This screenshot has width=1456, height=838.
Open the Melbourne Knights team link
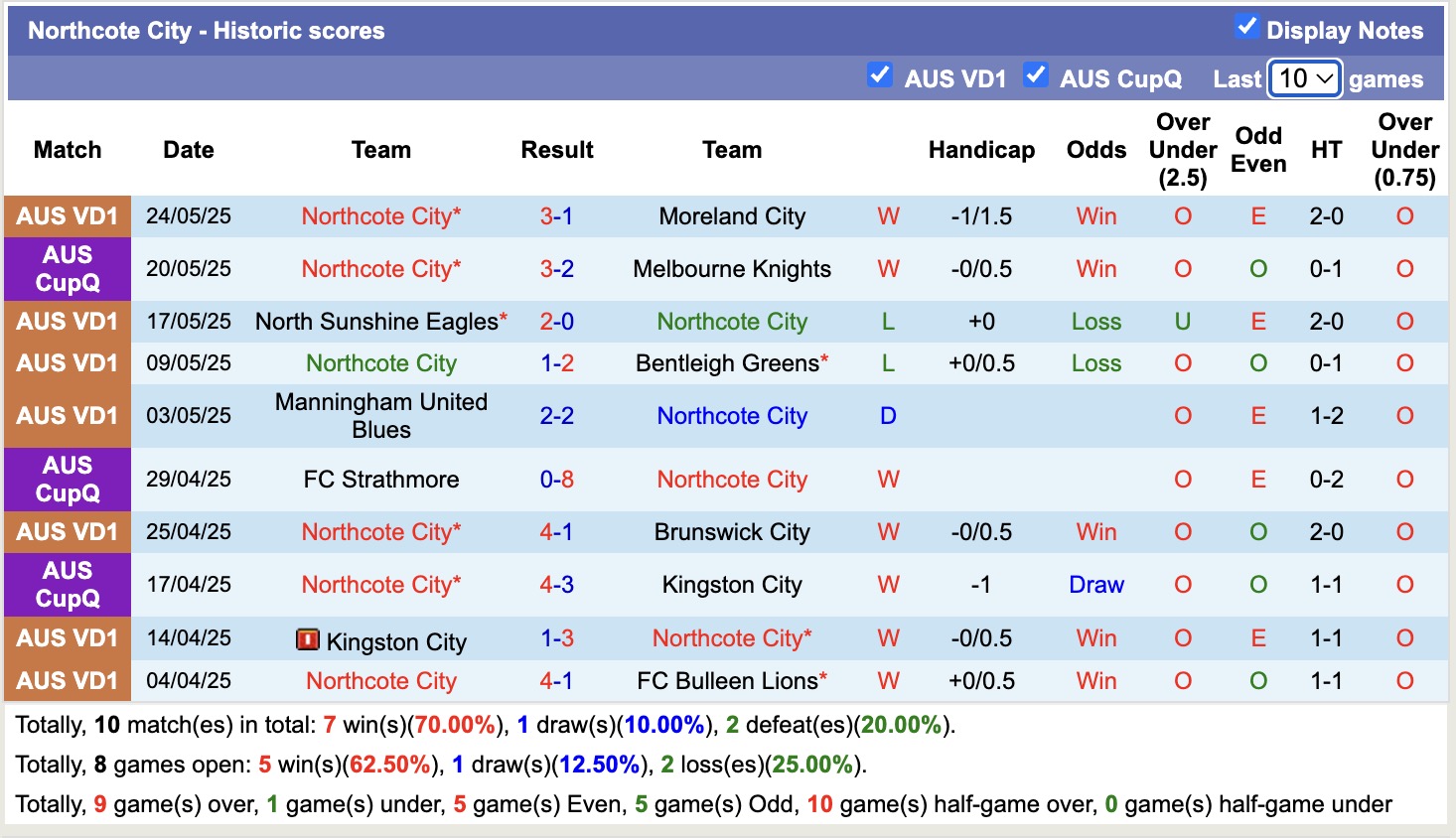pos(732,269)
